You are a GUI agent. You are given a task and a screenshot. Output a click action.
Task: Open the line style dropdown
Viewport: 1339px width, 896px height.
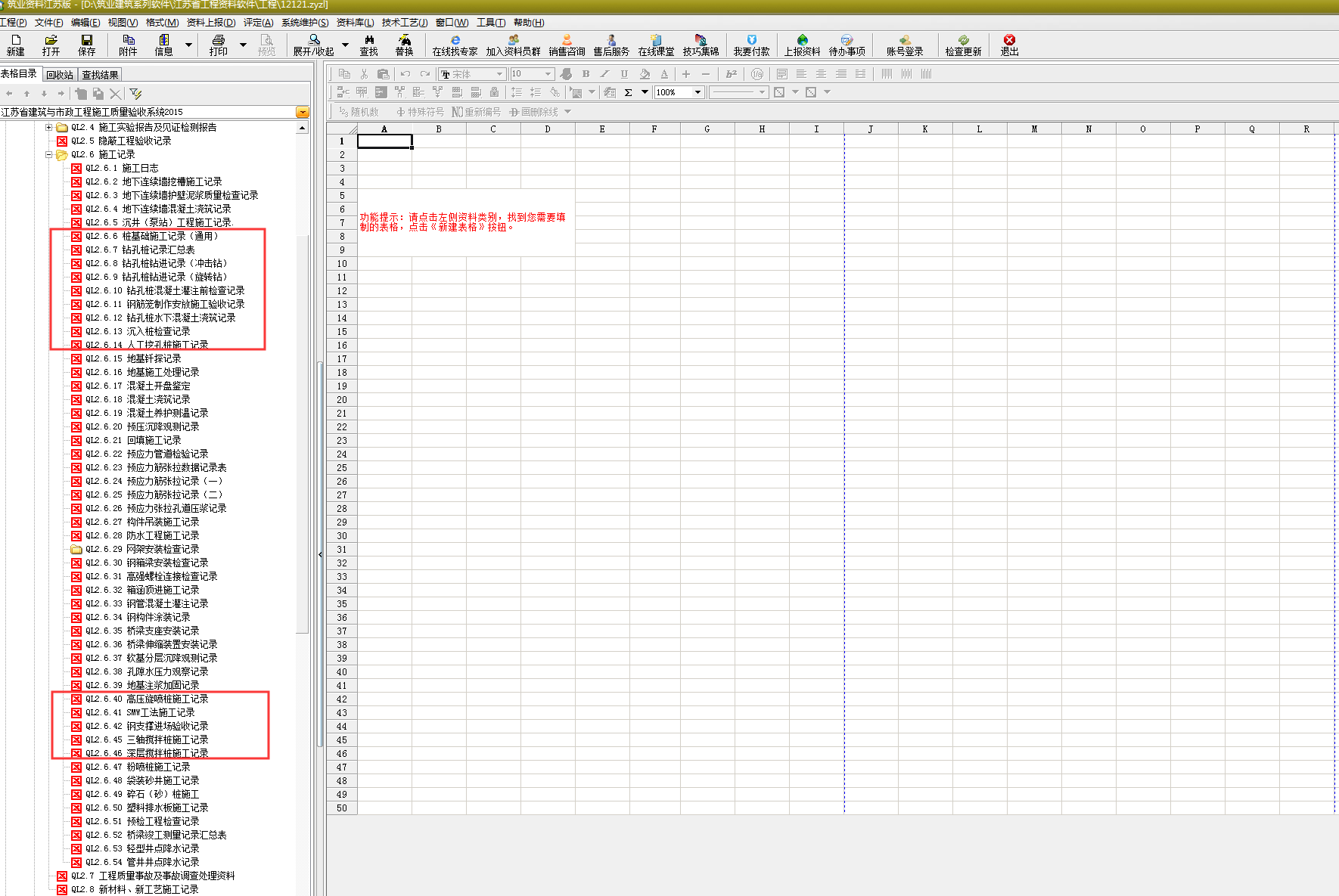point(762,92)
